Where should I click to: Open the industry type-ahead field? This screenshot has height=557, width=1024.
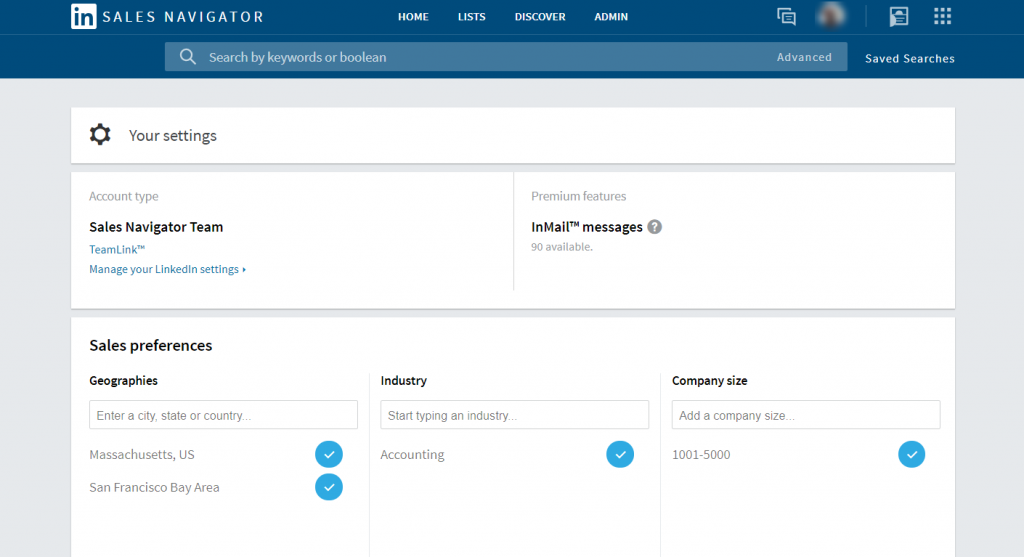514,415
